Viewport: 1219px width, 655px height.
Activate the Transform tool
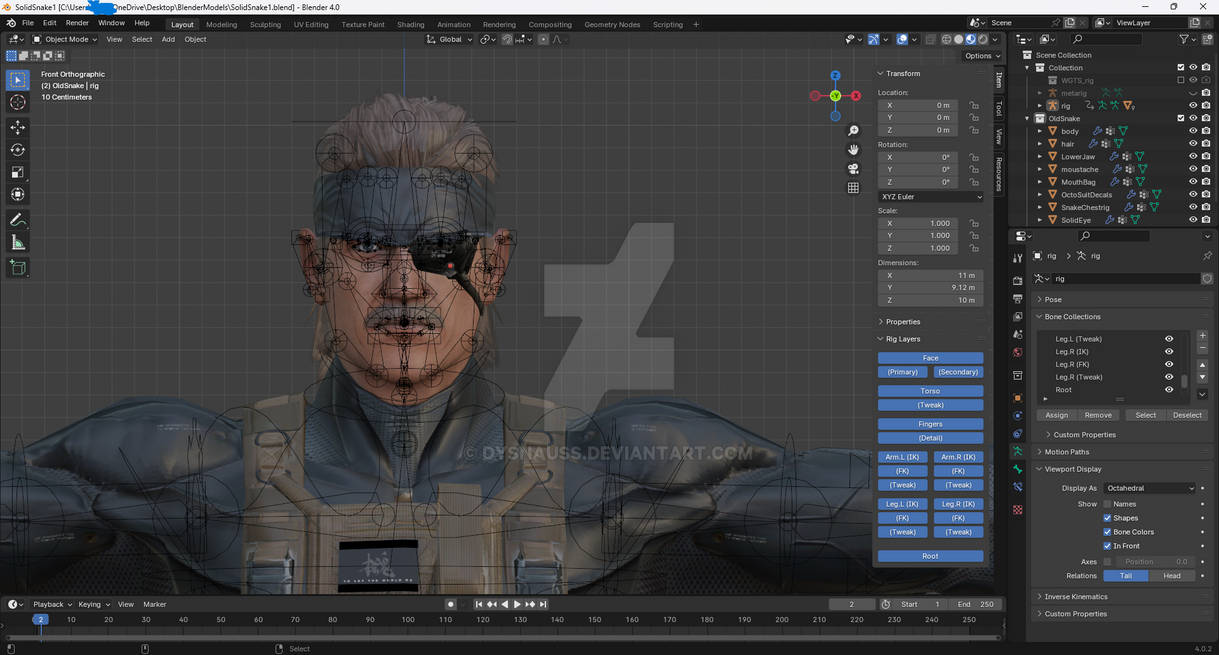[x=18, y=195]
